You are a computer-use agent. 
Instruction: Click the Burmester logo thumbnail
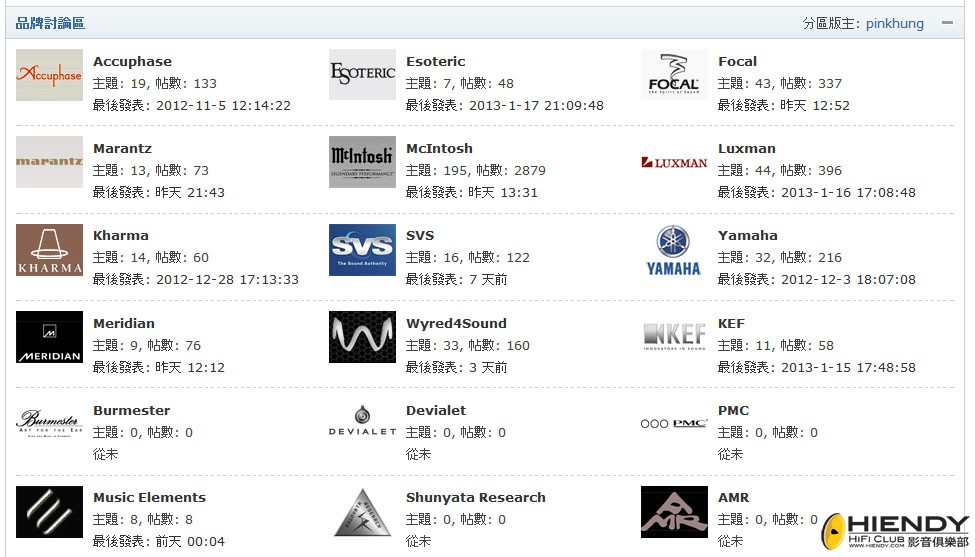[x=49, y=424]
